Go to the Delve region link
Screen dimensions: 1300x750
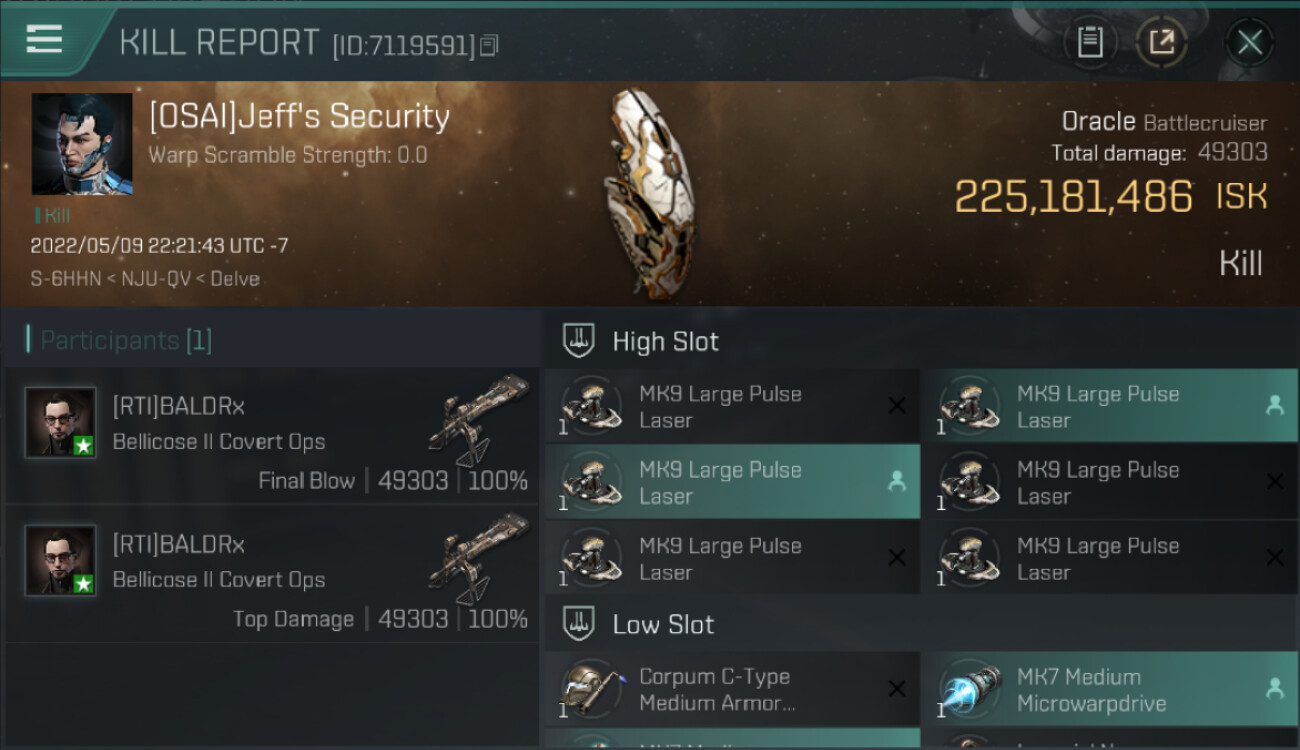(234, 279)
